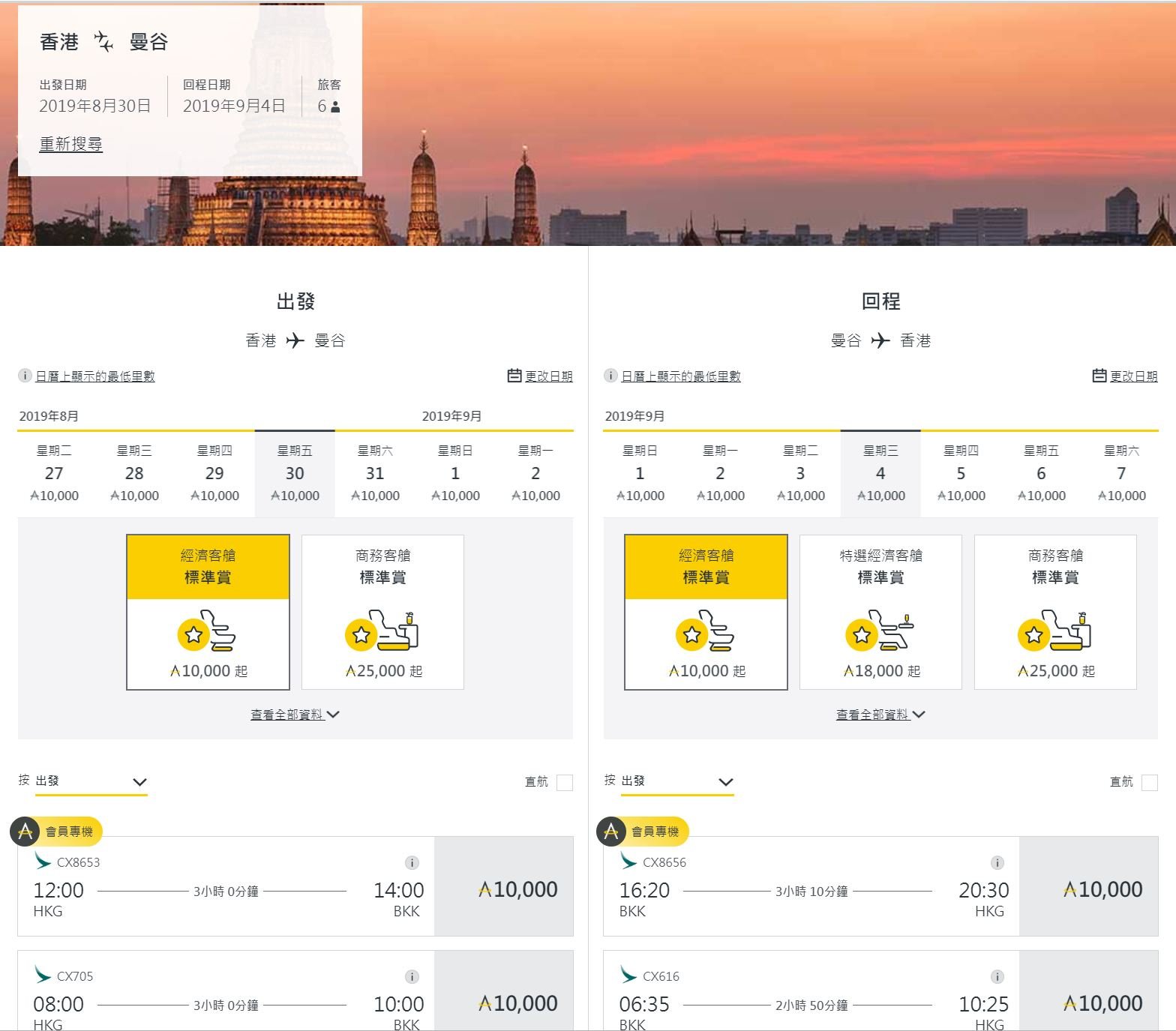Image resolution: width=1176 pixels, height=1031 pixels.
Task: Click return 更改日期 link
Action: click(1133, 376)
